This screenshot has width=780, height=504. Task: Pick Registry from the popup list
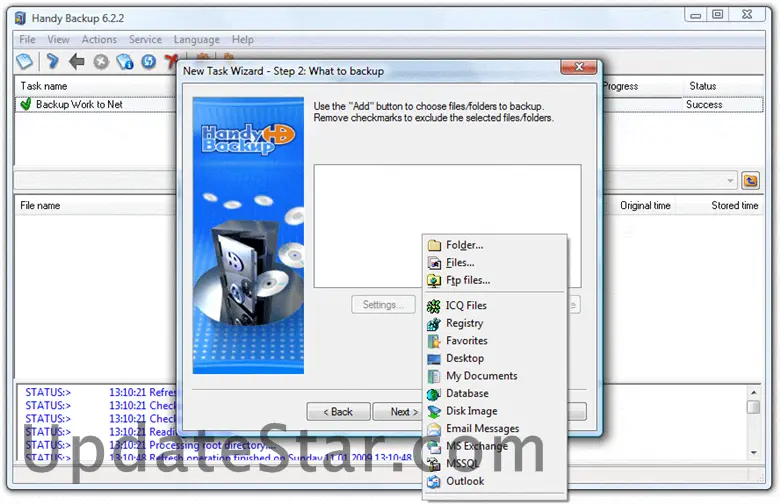(495, 323)
